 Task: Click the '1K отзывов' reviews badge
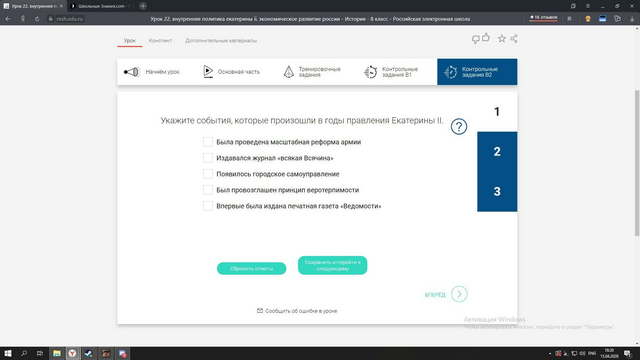coord(543,18)
